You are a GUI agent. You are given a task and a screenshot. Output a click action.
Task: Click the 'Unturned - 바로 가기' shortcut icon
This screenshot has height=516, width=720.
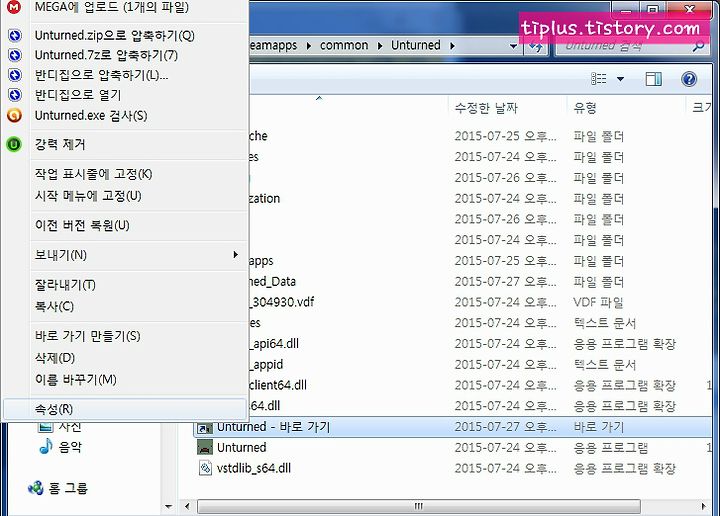205,427
